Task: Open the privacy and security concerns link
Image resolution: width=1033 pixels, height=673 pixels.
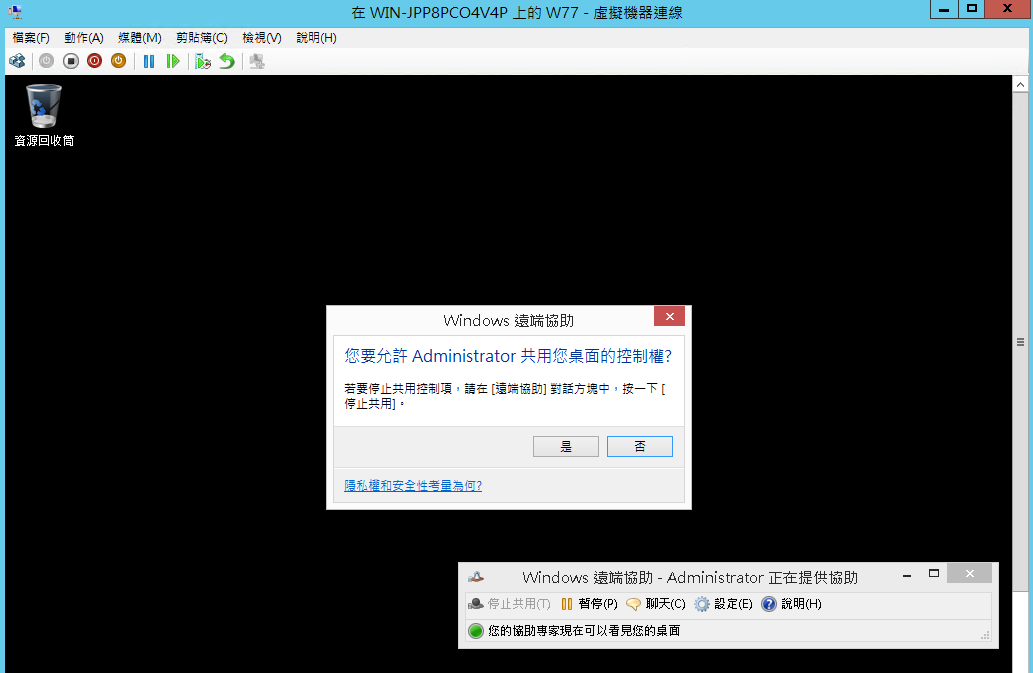Action: pos(413,485)
